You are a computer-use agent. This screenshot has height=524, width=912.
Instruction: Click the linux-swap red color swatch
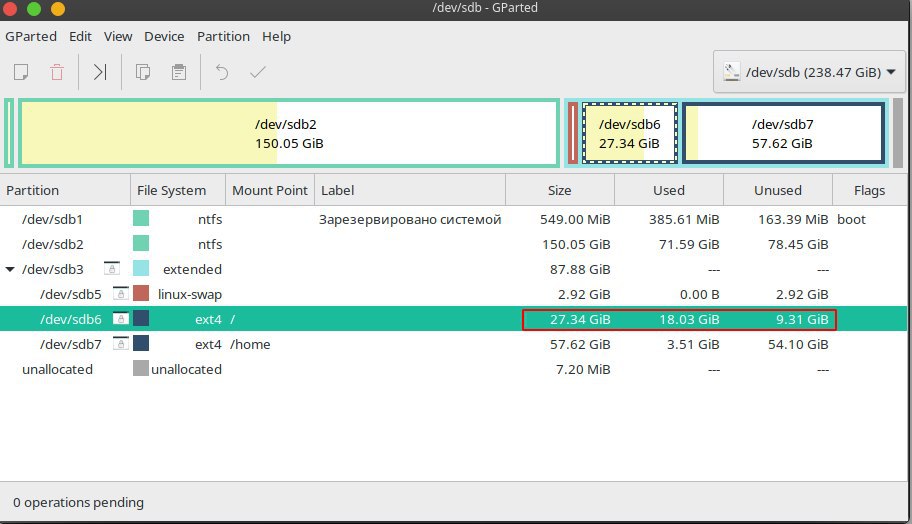pyautogui.click(x=141, y=293)
